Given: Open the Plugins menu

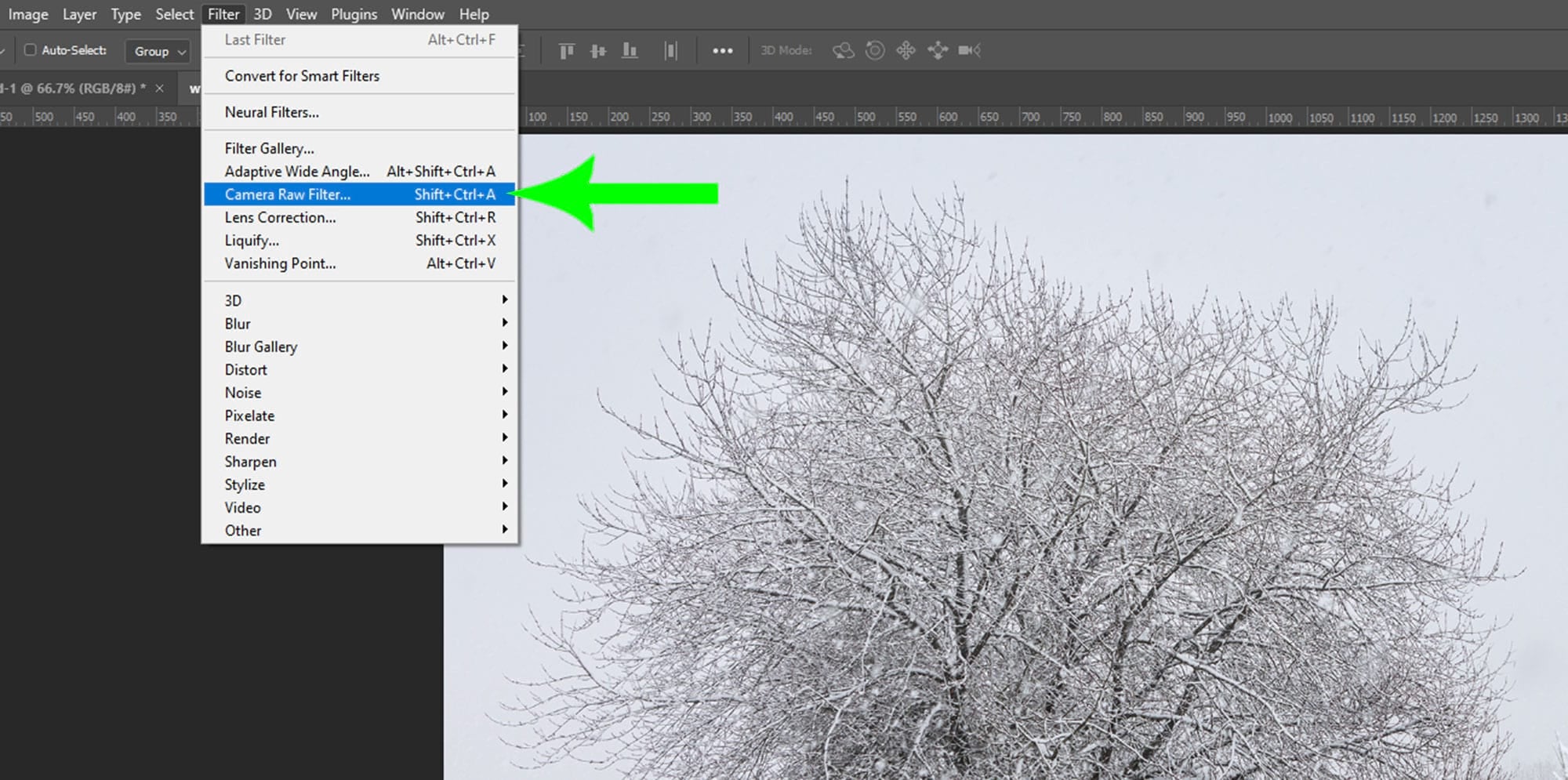Looking at the screenshot, I should point(353,13).
